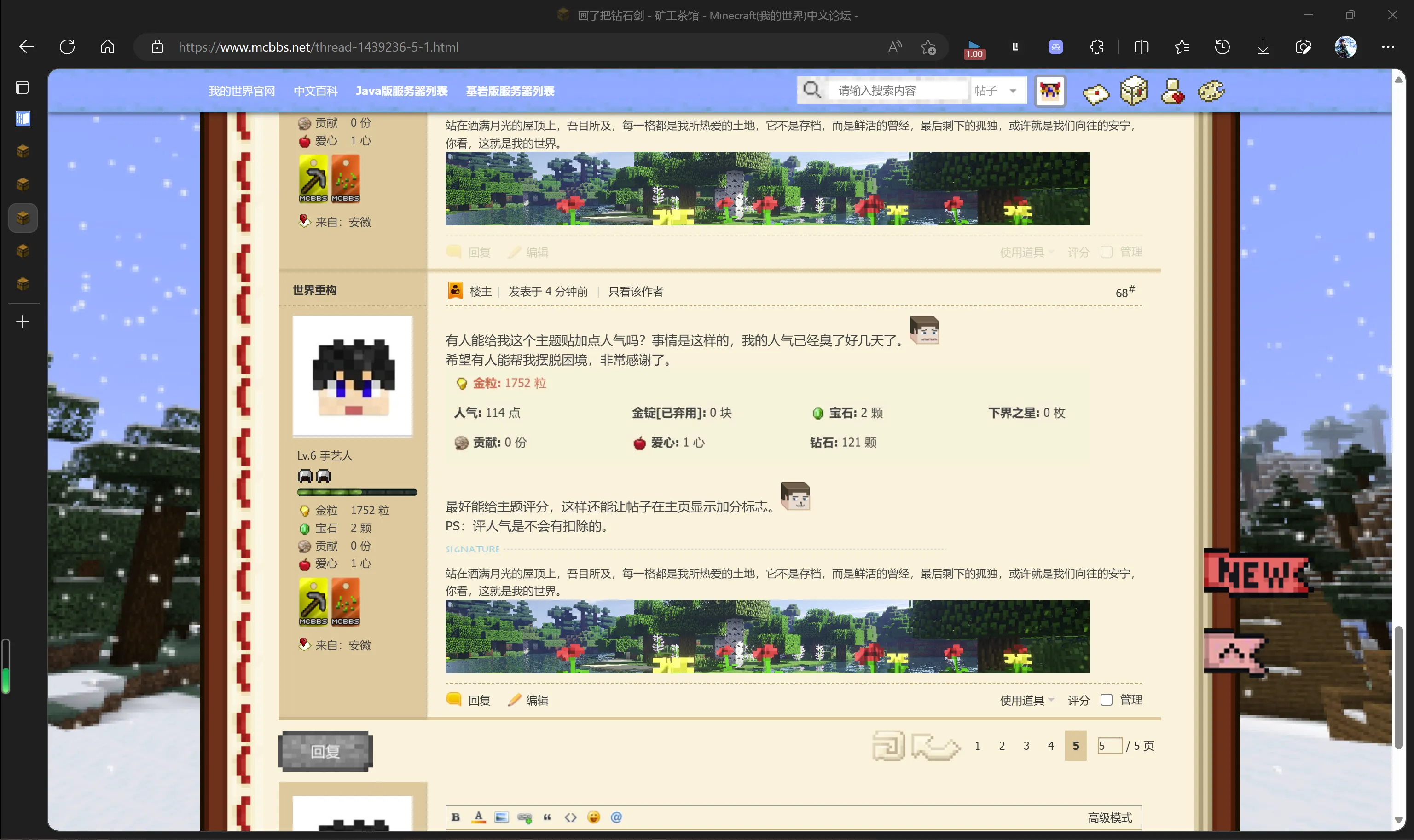Click 只看该作者 on post 68

click(x=635, y=292)
